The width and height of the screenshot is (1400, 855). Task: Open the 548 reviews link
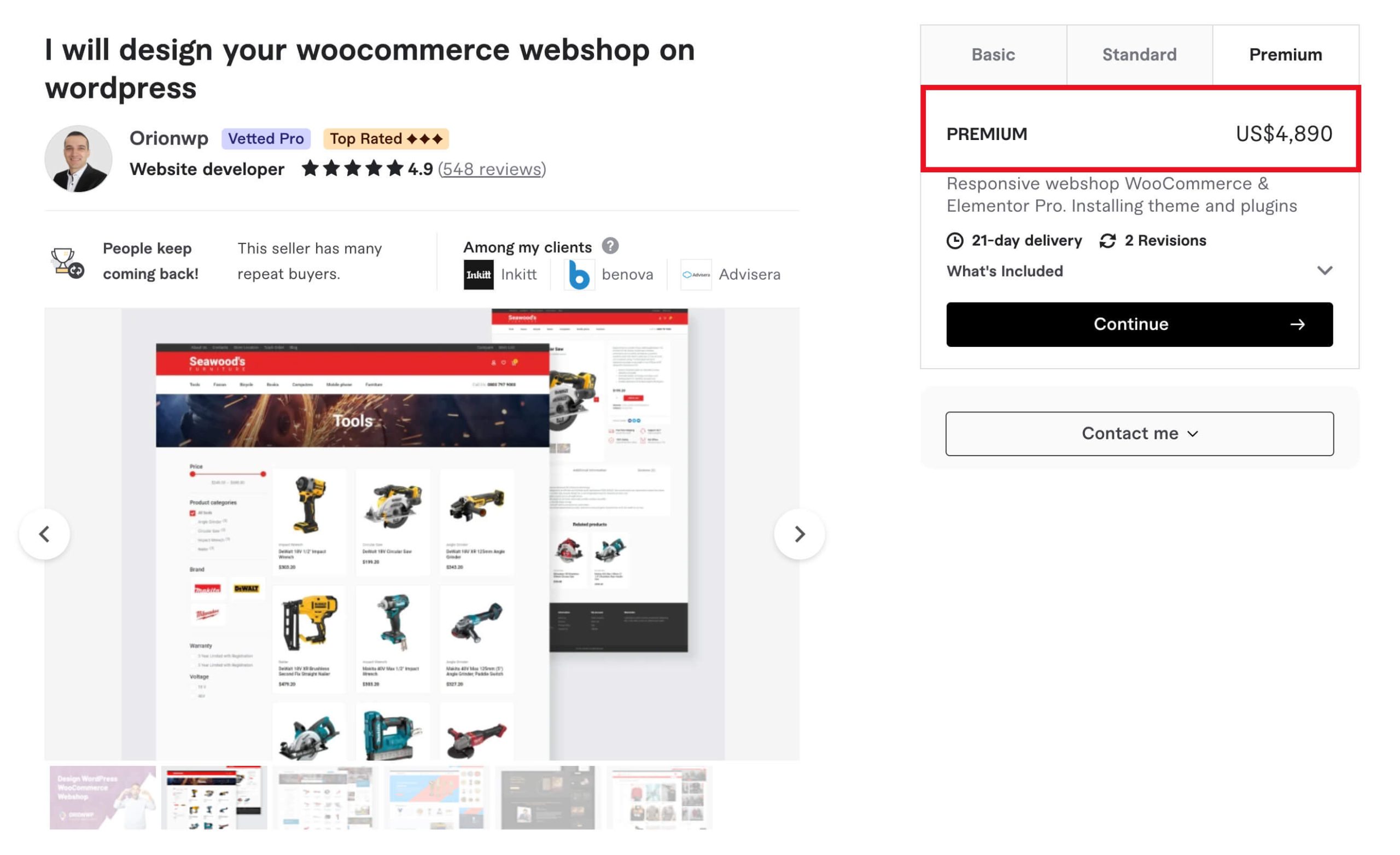click(x=492, y=169)
